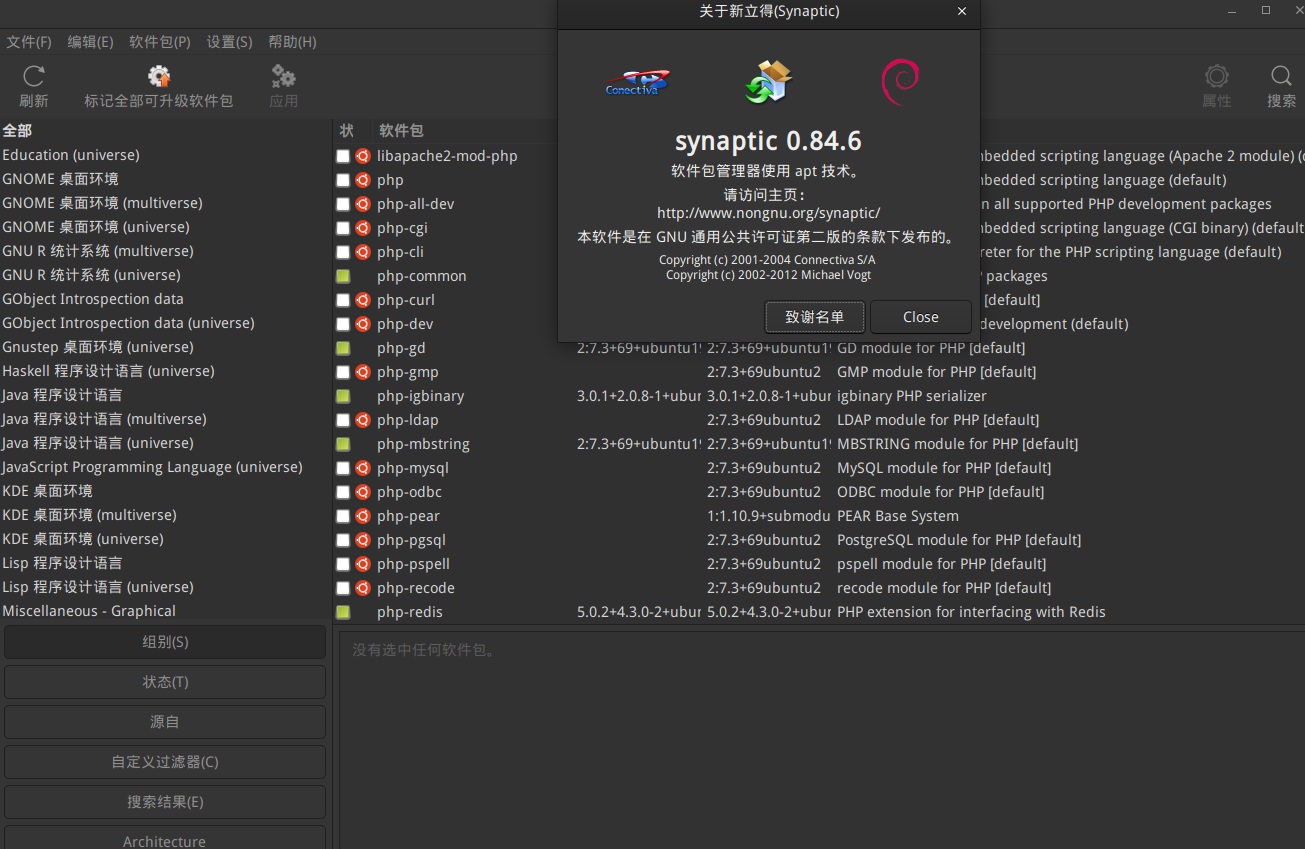Sort by the 状 status column header
The width and height of the screenshot is (1305, 849).
click(347, 131)
